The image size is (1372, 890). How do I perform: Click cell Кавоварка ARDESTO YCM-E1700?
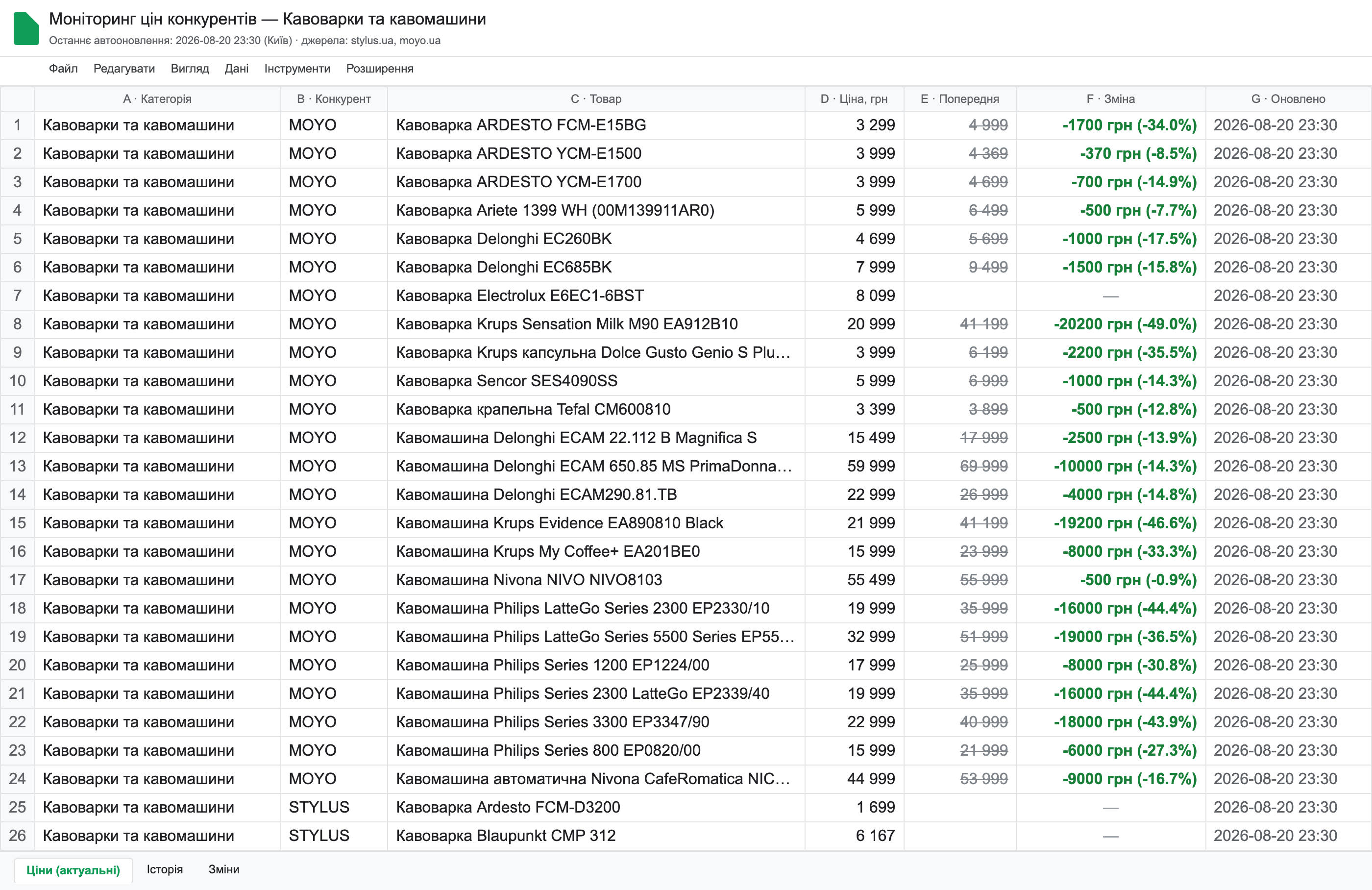596,182
